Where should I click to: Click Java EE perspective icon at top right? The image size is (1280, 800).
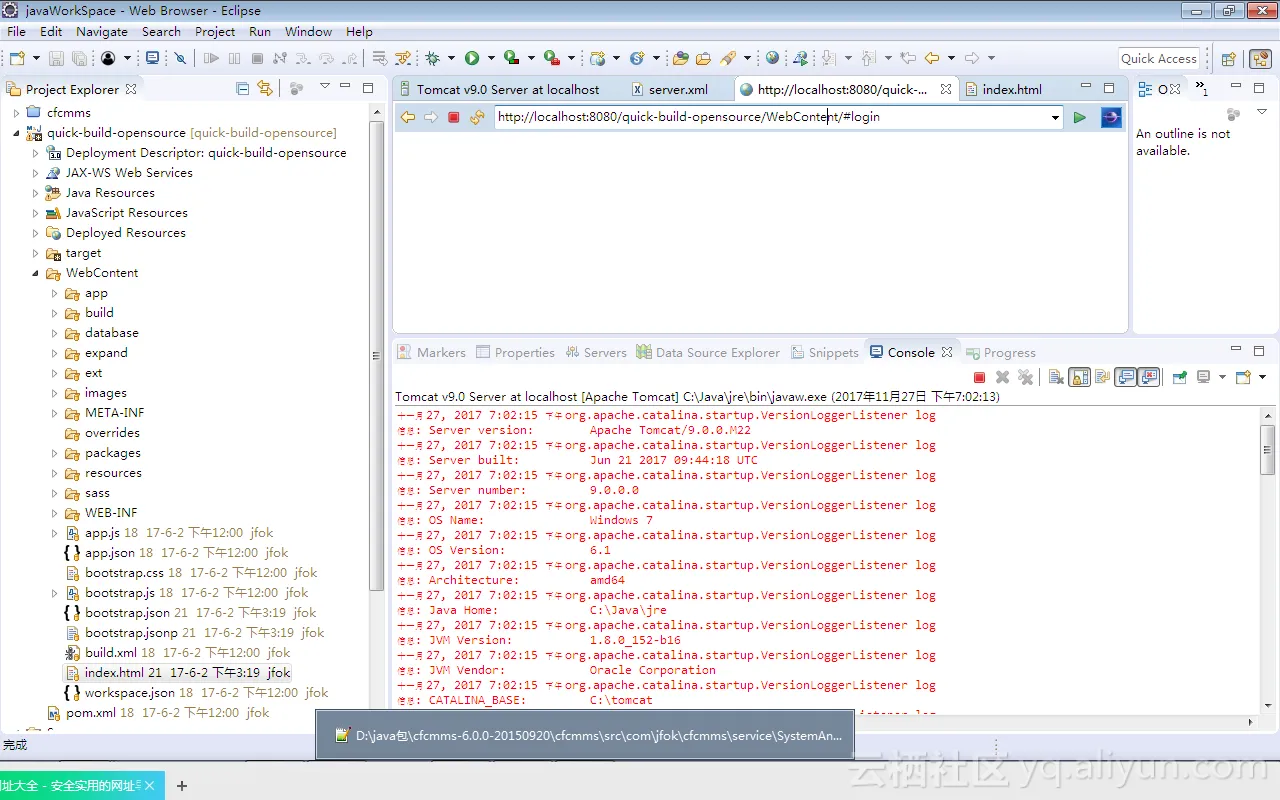pyautogui.click(x=1260, y=59)
